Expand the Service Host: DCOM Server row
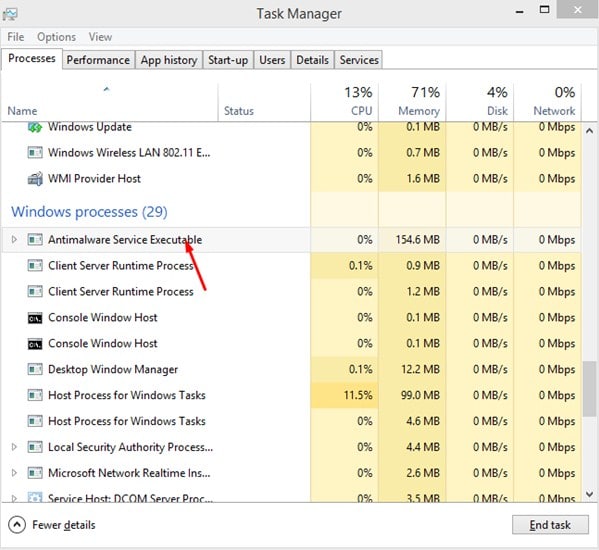The width and height of the screenshot is (599, 550). point(14,498)
